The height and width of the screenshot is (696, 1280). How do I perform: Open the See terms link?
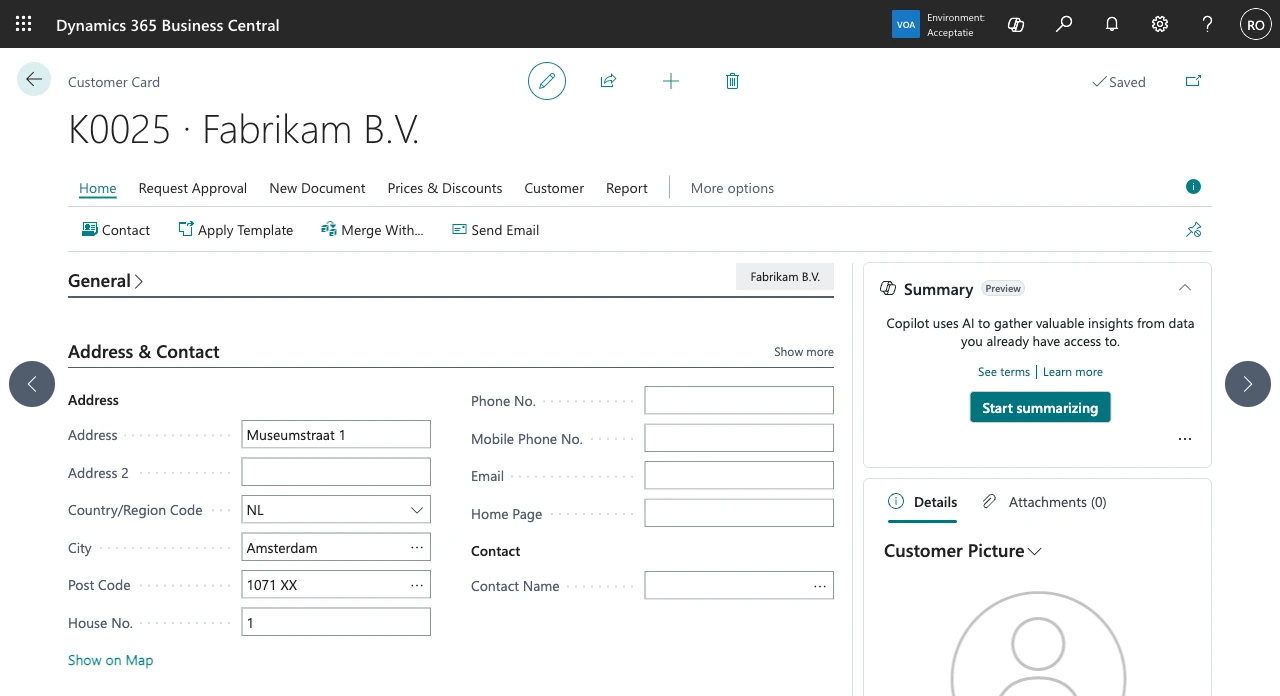(x=1004, y=372)
